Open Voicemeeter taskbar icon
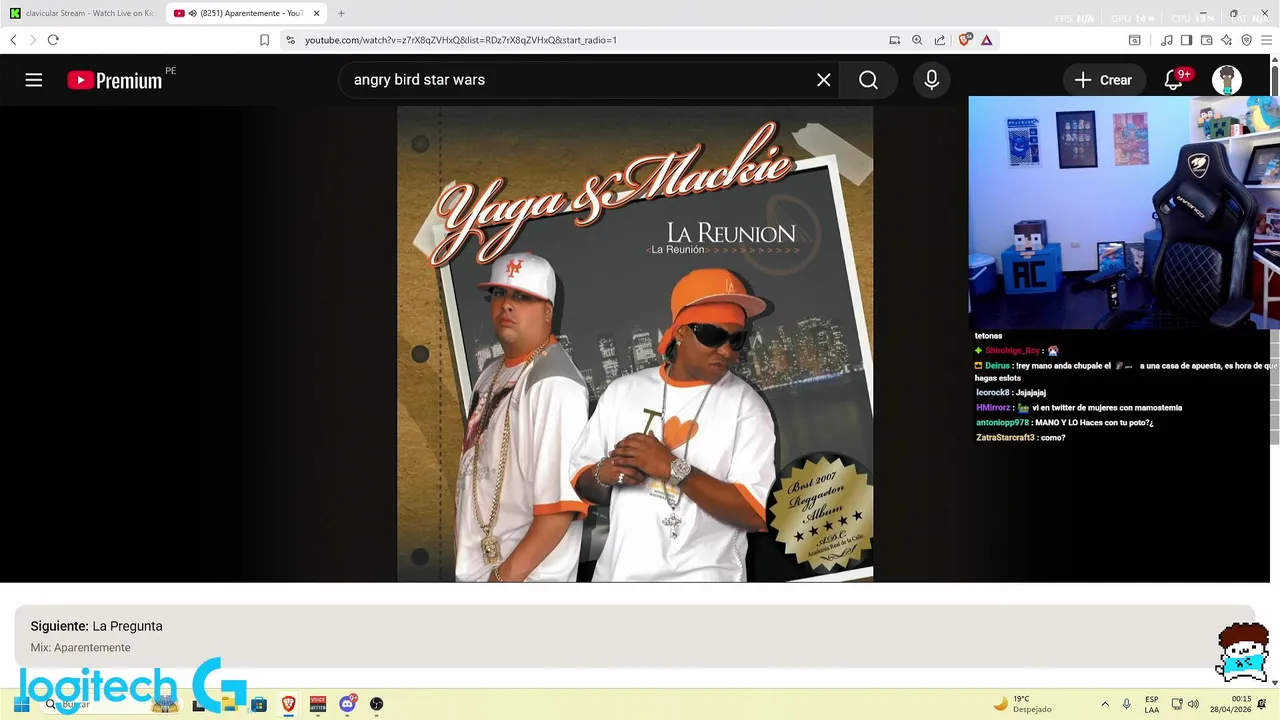 pos(318,704)
